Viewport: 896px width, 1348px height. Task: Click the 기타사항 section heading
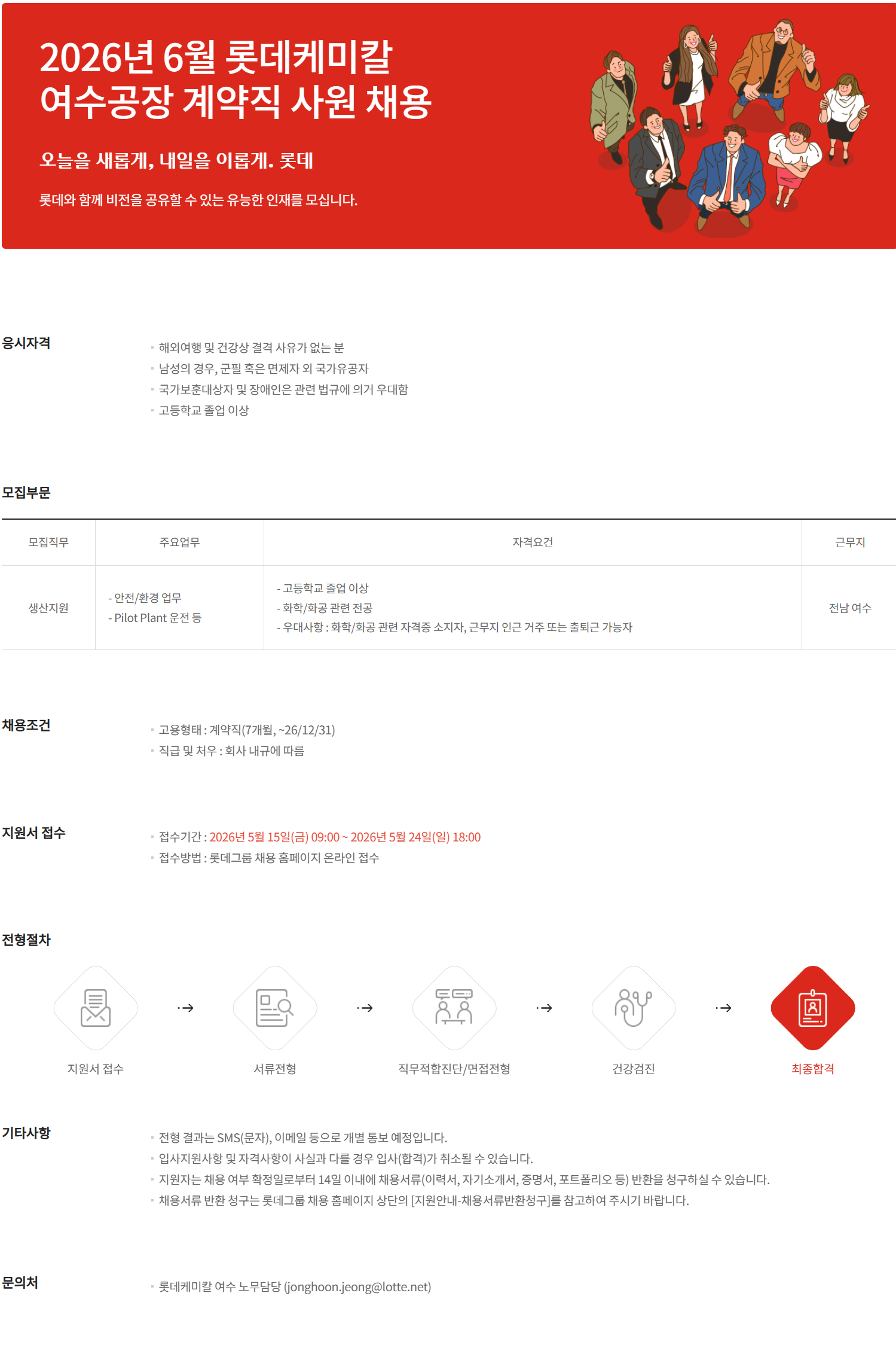[x=26, y=1133]
